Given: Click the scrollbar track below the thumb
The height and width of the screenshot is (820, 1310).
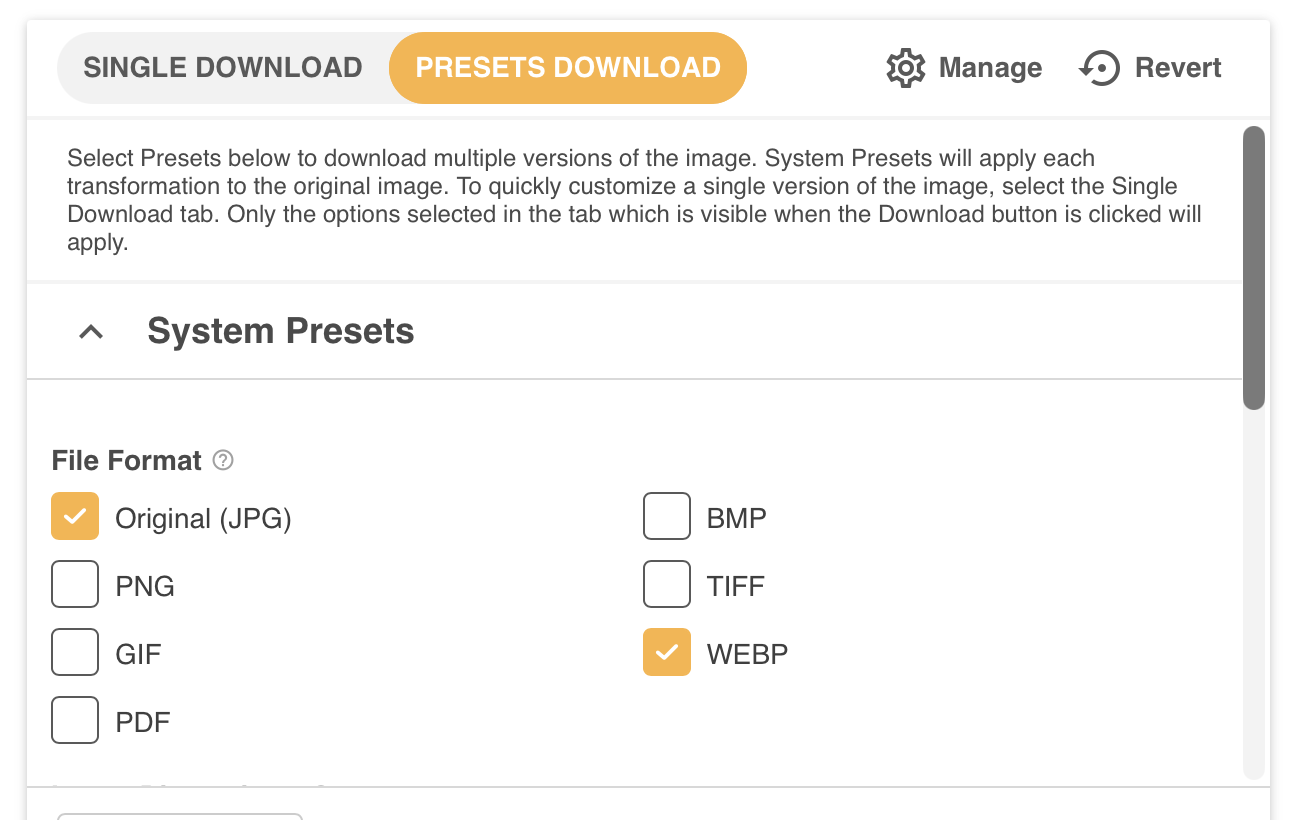Looking at the screenshot, I should (x=1254, y=595).
